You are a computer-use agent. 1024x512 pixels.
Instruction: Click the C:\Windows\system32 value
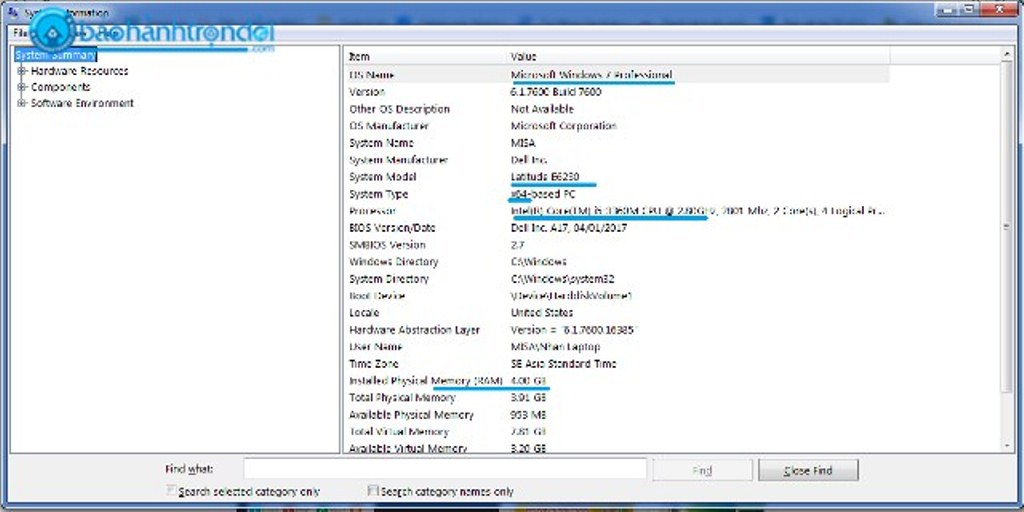tap(562, 279)
